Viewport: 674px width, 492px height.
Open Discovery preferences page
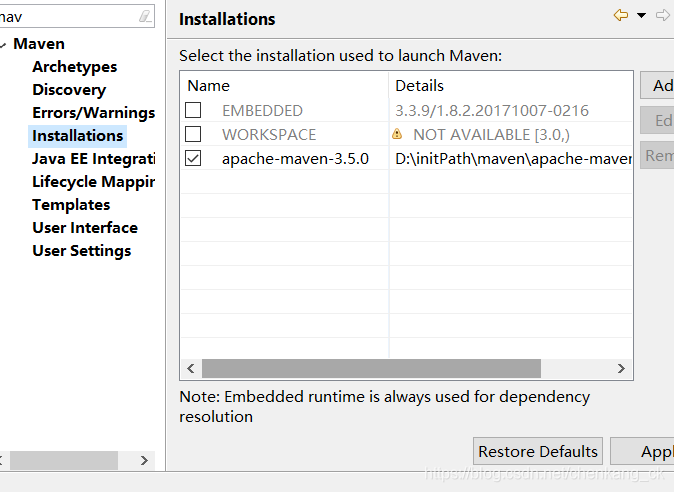pos(69,90)
